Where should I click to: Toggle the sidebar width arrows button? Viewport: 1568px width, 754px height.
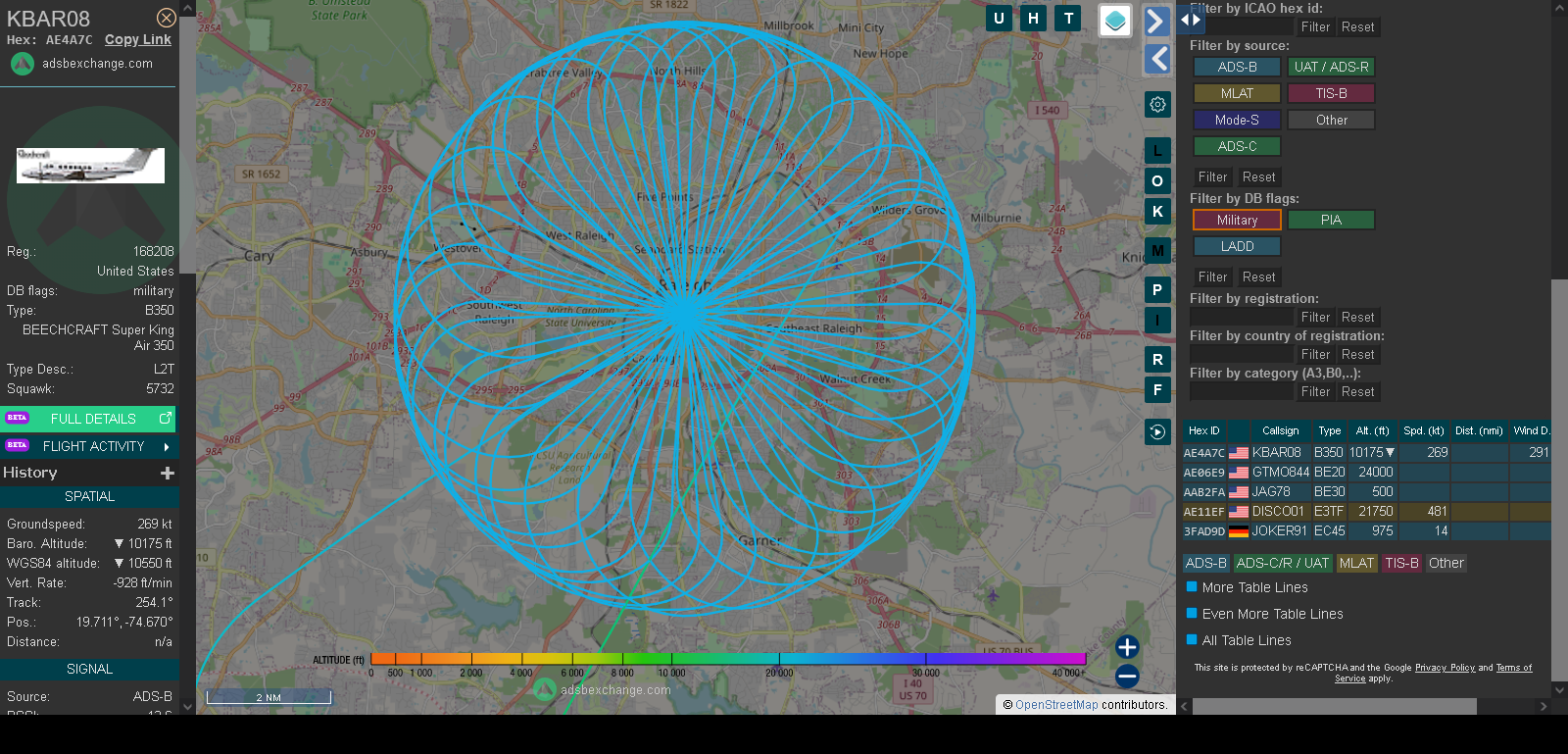coord(1191,19)
